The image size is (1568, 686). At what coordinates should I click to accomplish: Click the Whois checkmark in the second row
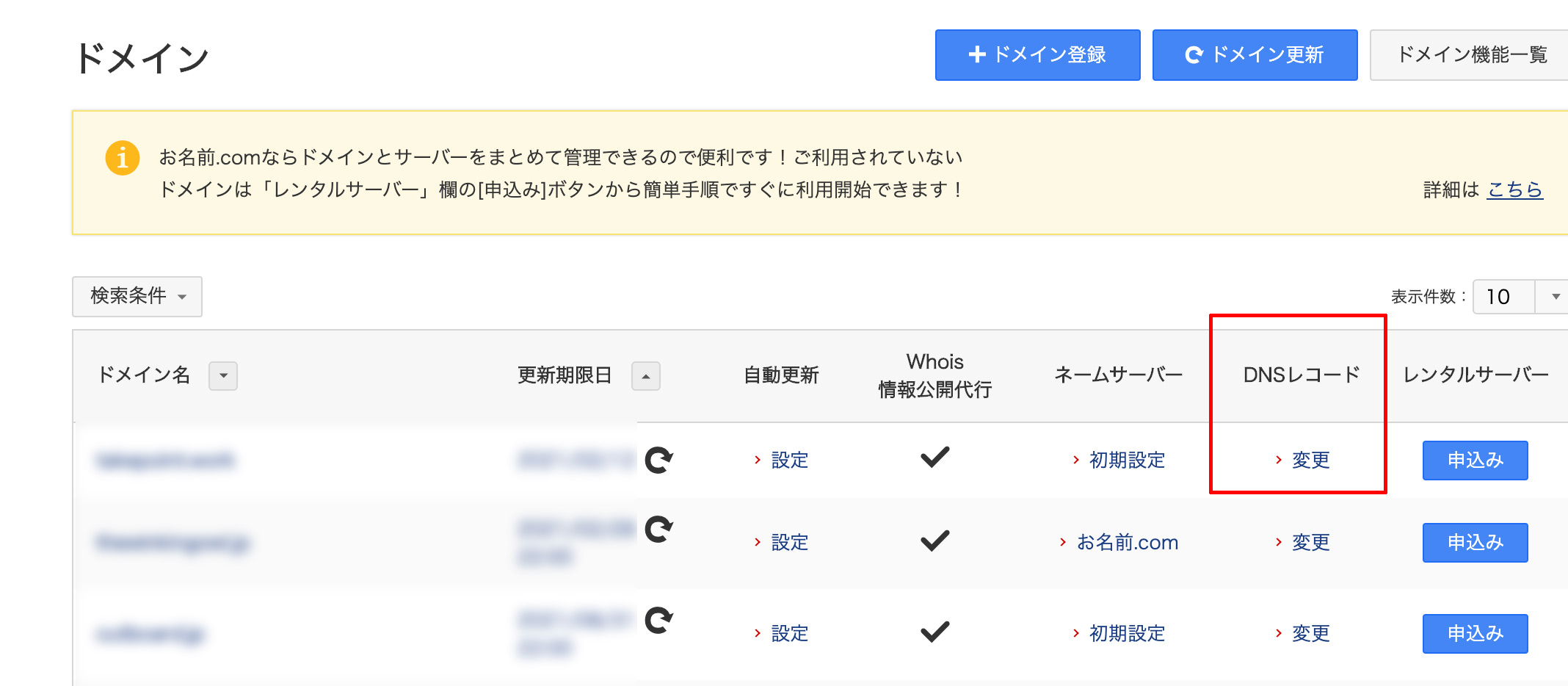[x=934, y=540]
